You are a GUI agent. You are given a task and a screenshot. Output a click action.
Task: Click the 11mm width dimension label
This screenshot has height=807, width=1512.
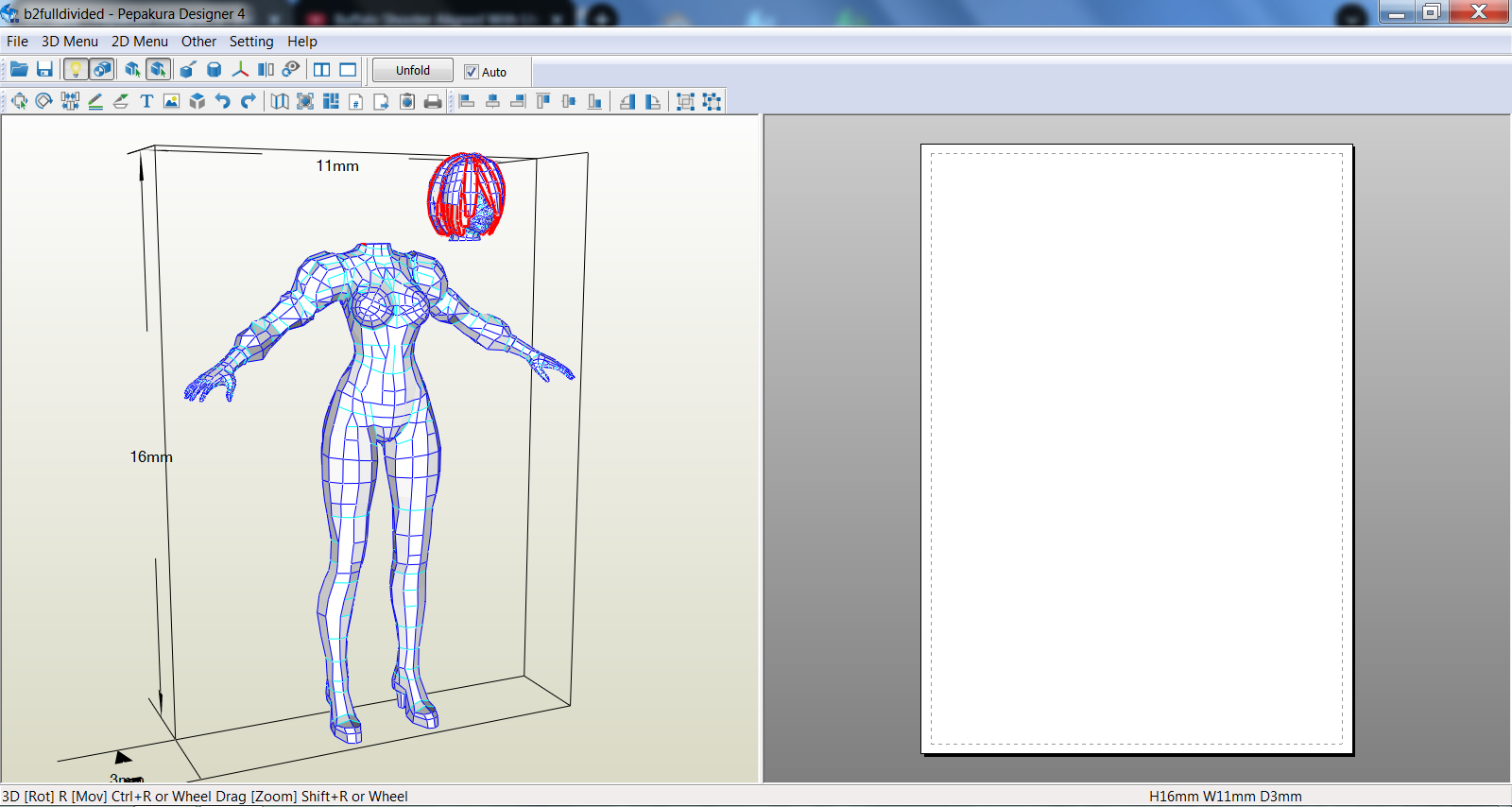[337, 166]
